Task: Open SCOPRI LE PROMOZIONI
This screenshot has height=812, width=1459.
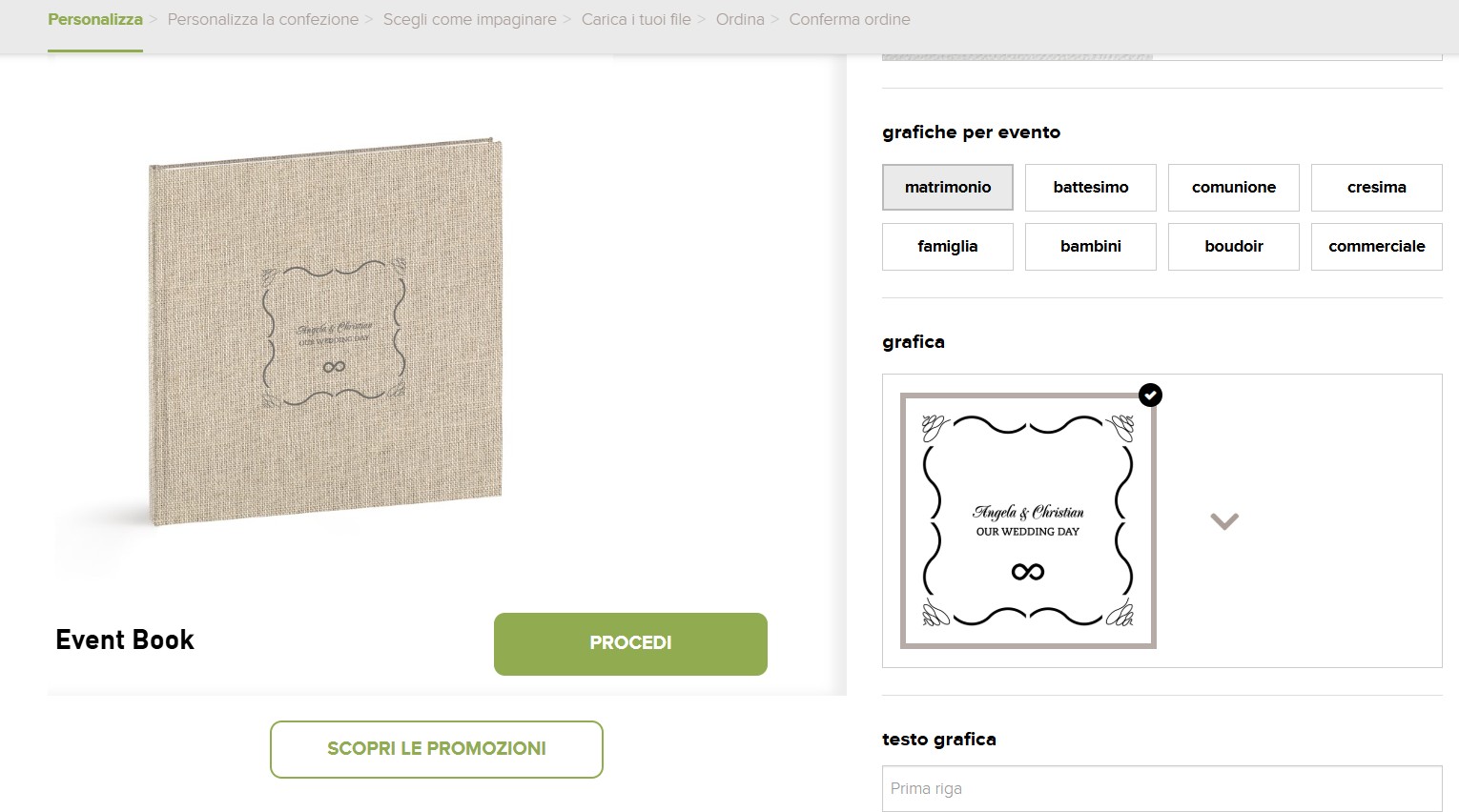Action: (437, 749)
